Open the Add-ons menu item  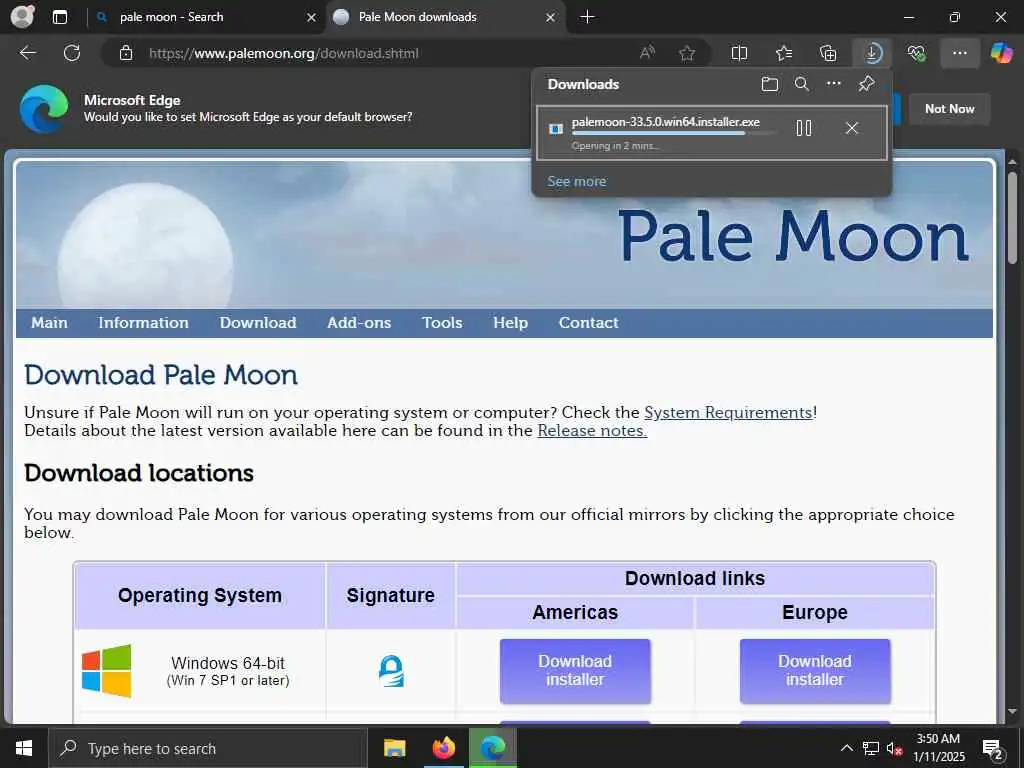[x=359, y=323]
